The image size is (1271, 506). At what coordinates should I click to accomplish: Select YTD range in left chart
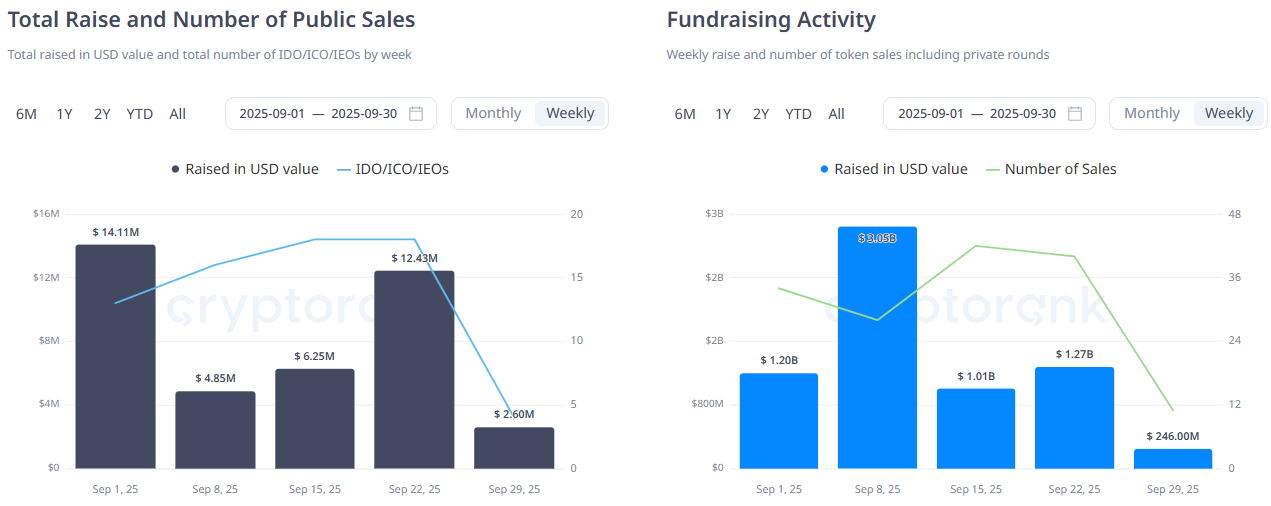[140, 114]
